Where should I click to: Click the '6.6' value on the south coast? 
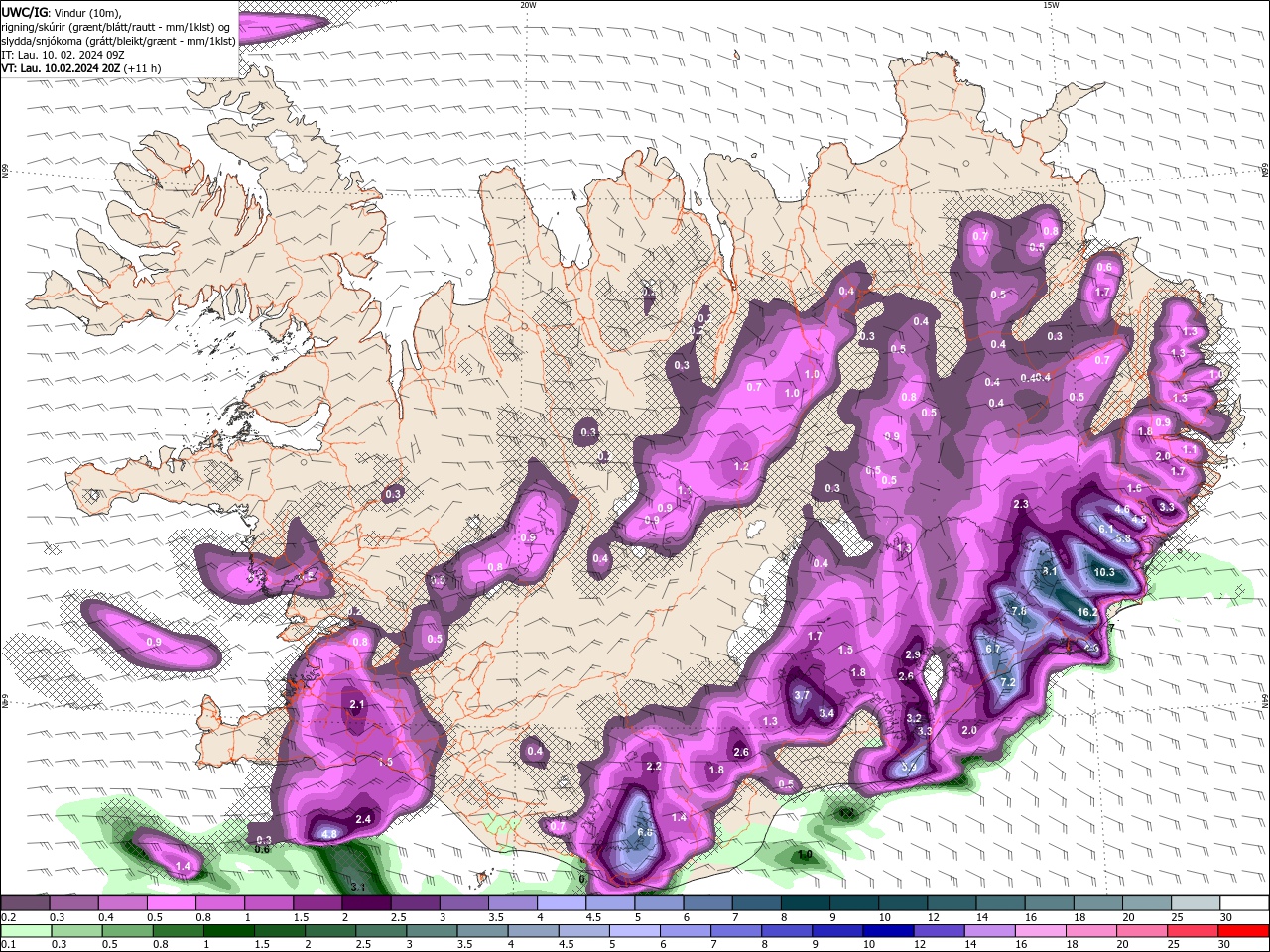tap(645, 832)
